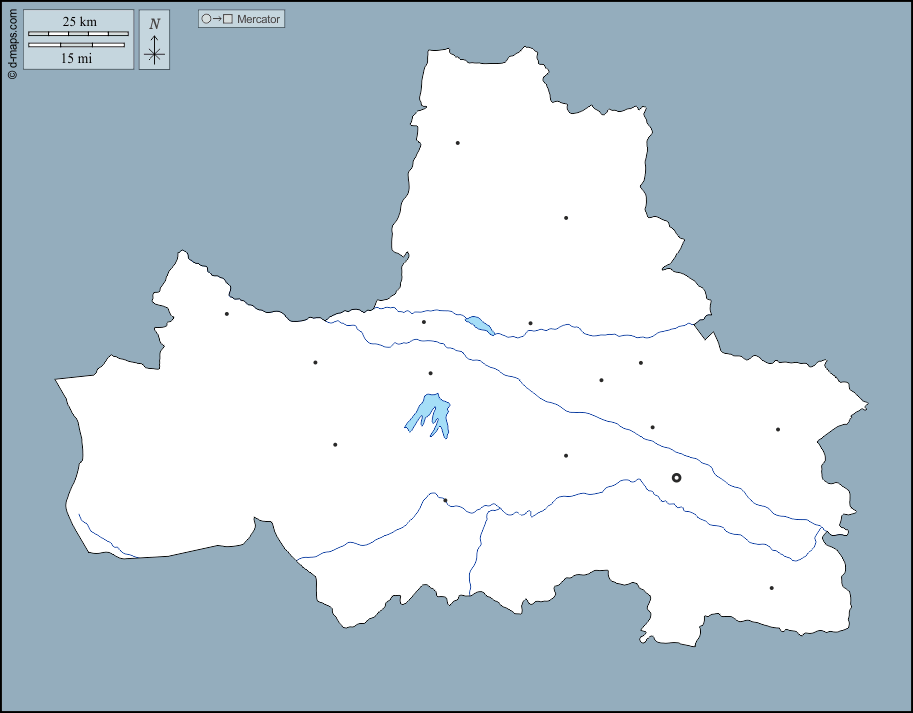This screenshot has height=713, width=913.
Task: Click the north arrow compass icon
Action: (154, 41)
